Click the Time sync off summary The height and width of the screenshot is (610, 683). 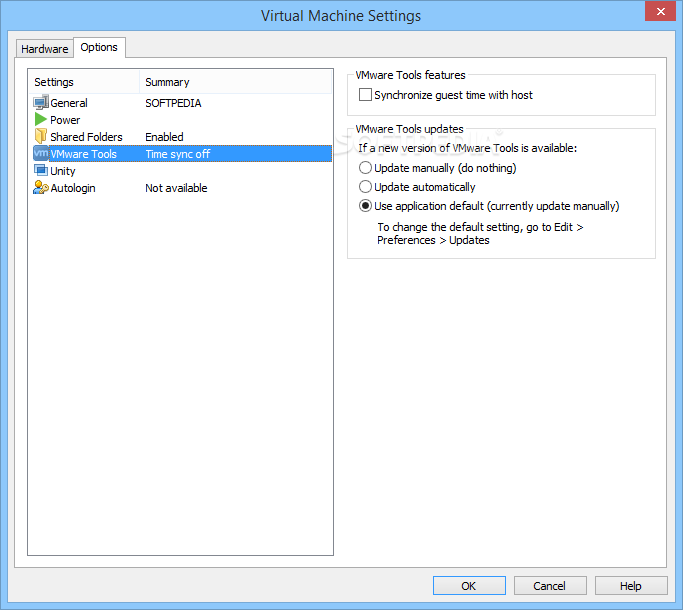(178, 154)
